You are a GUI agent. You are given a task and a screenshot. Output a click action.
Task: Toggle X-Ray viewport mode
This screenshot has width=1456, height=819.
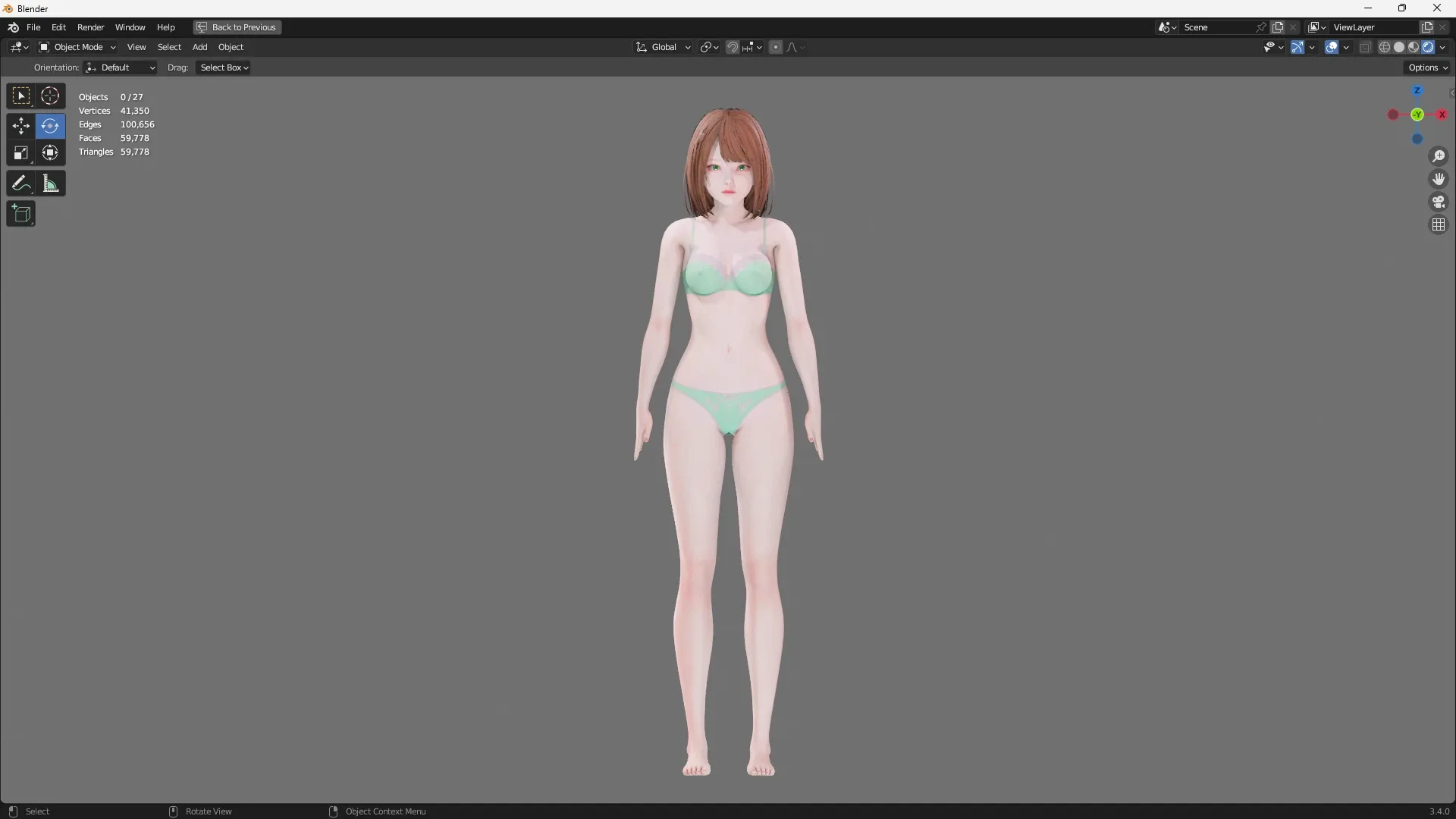point(1365,46)
